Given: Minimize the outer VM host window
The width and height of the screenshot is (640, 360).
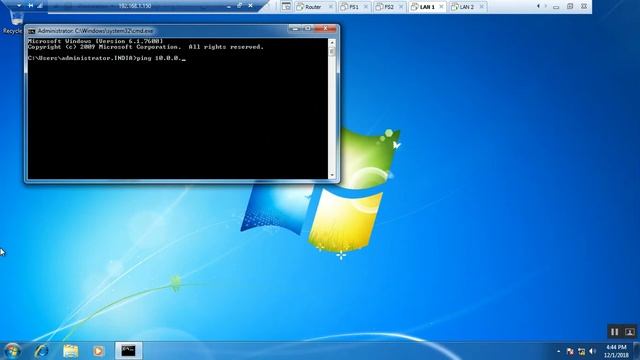Looking at the screenshot, I should 556,7.
